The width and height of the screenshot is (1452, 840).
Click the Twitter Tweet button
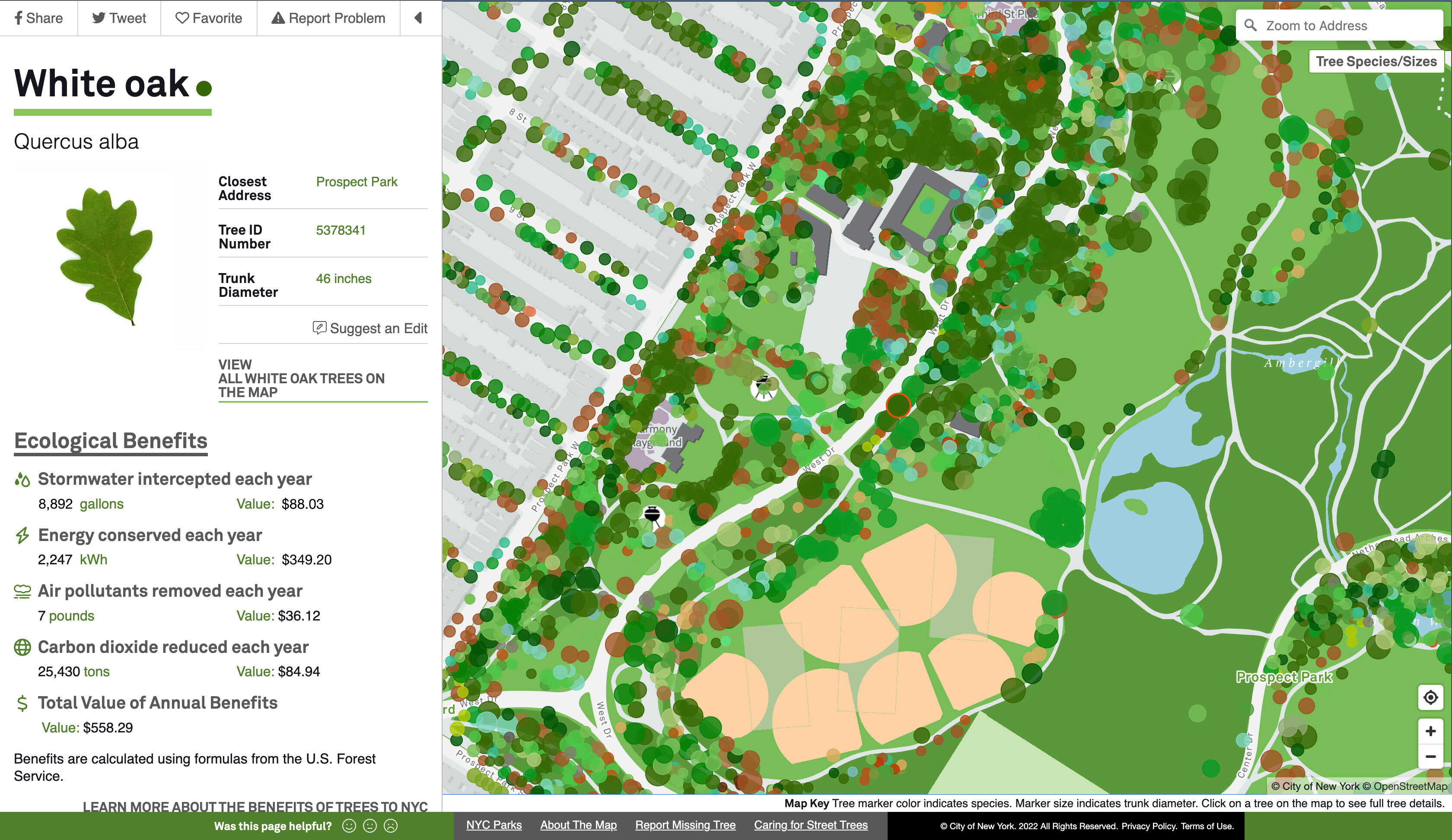click(119, 18)
